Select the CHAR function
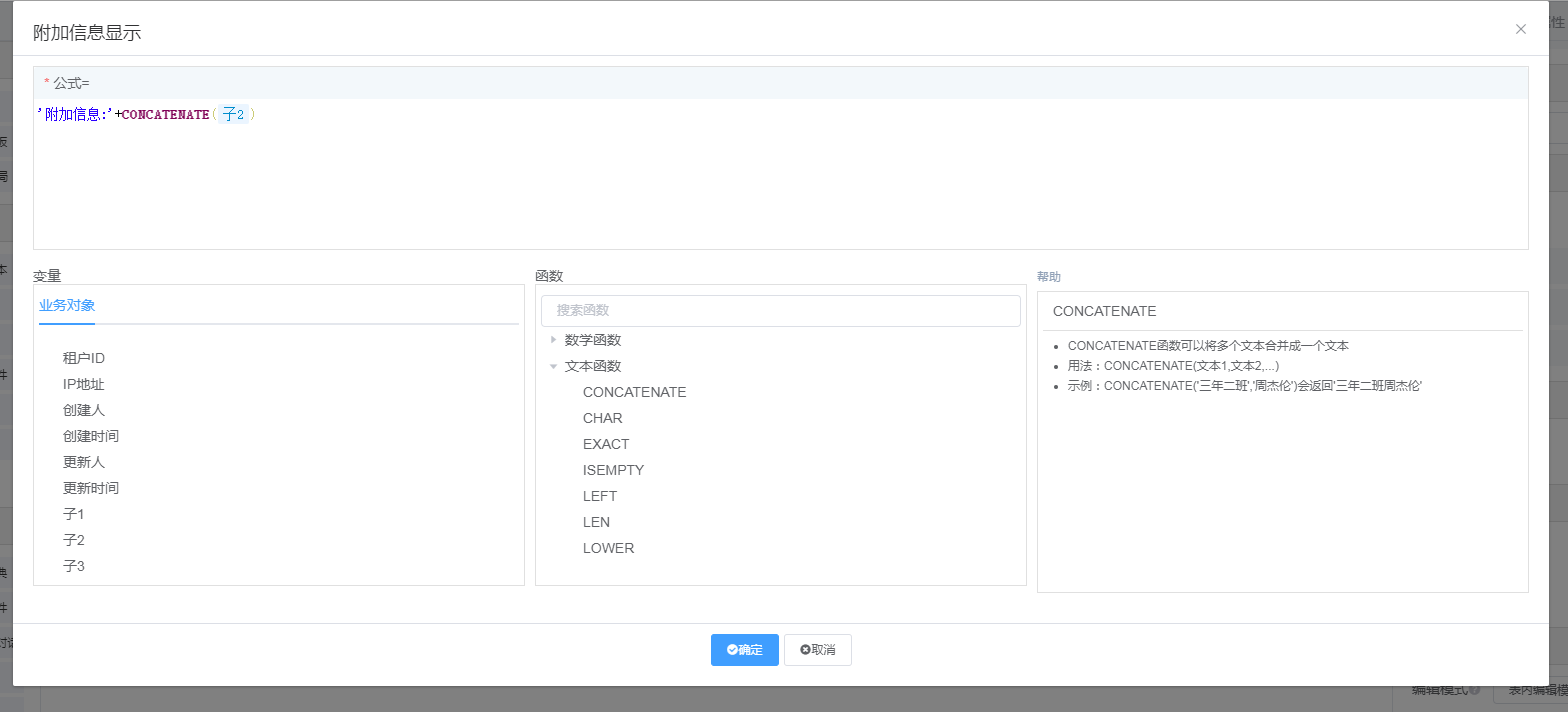 pyautogui.click(x=602, y=418)
